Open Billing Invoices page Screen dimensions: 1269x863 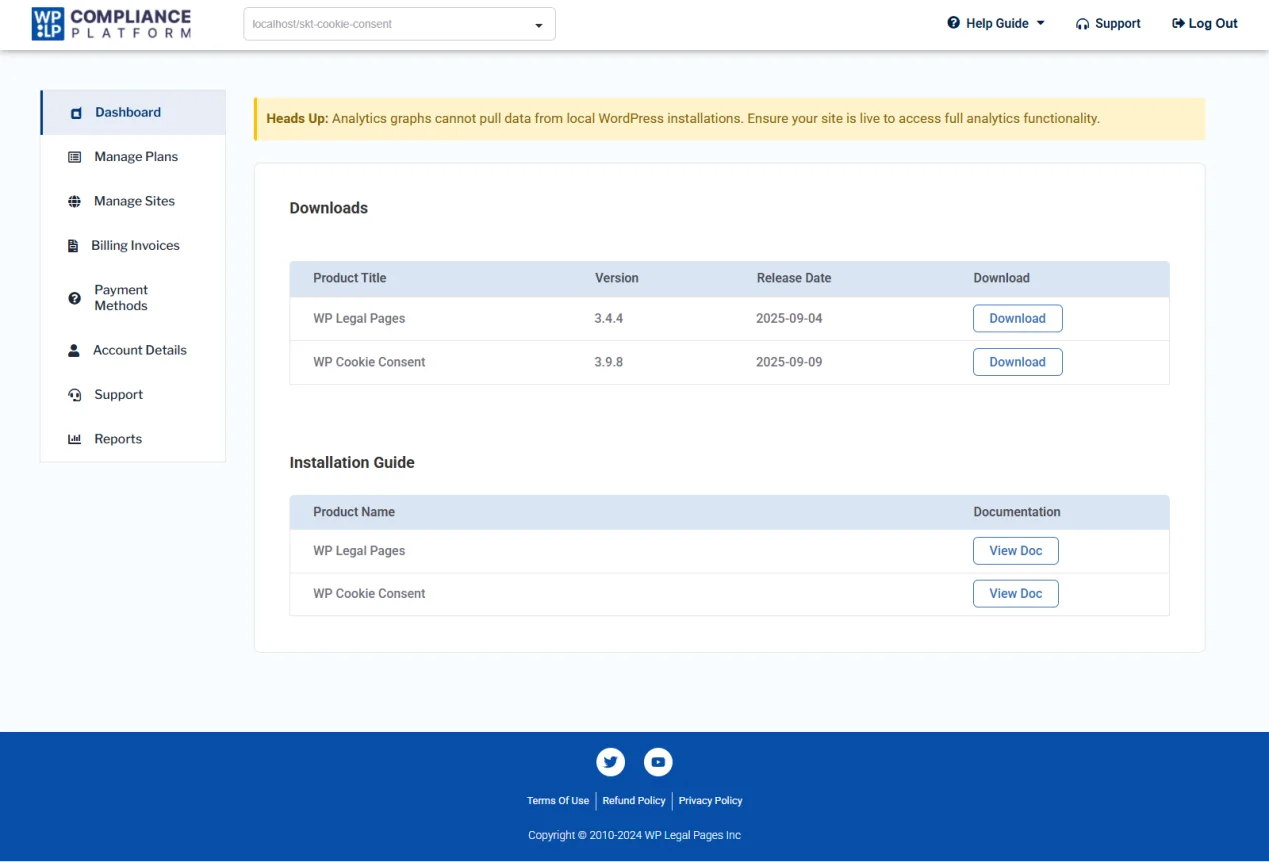tap(135, 245)
